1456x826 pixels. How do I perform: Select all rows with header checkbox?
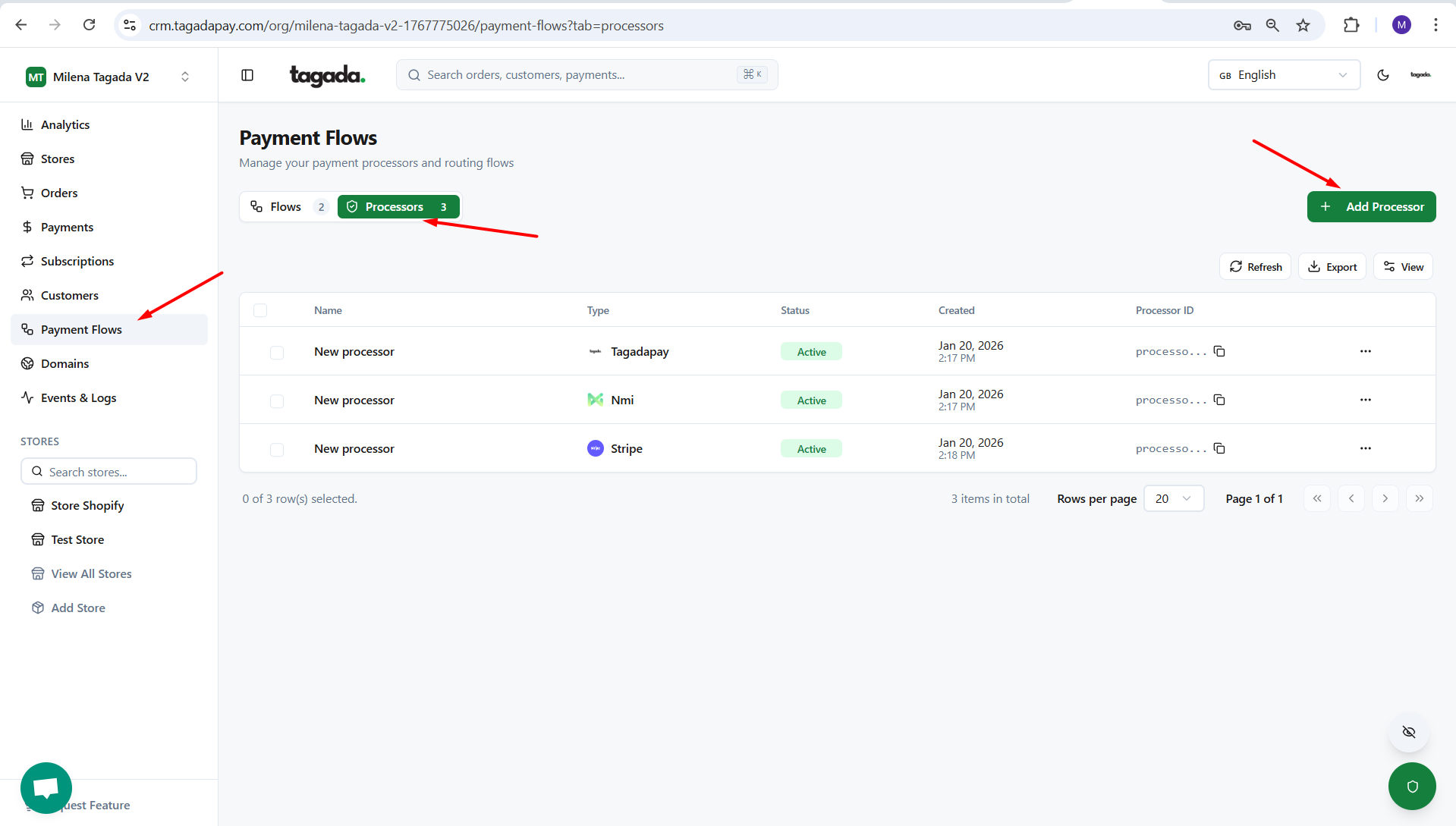[260, 310]
